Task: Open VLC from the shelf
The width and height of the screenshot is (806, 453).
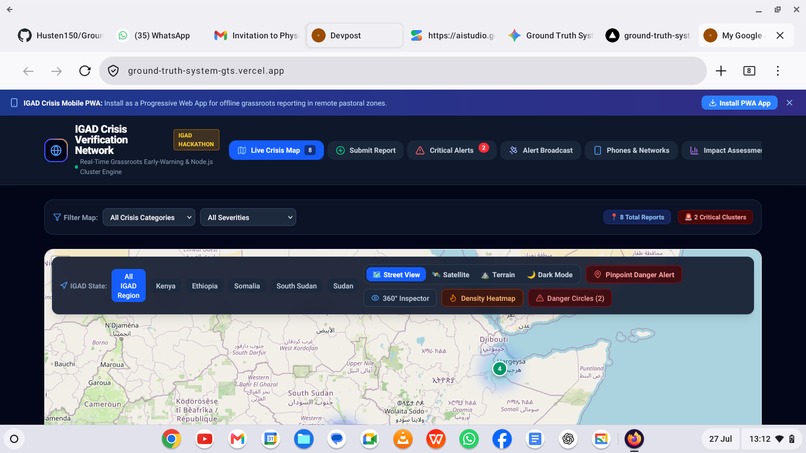Action: click(x=403, y=439)
